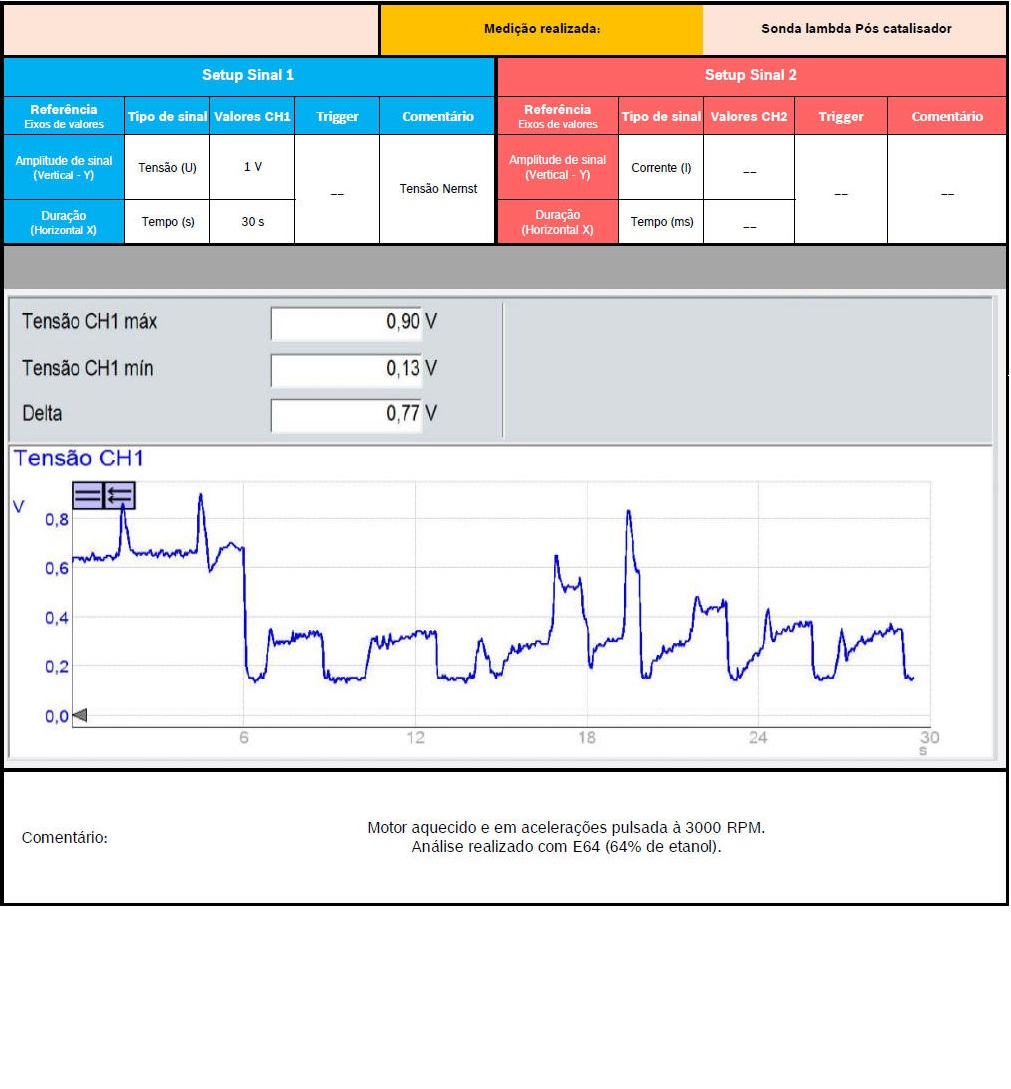Click the 30 s duration cell
Image resolution: width=1011 pixels, height=1089 pixels.
[x=252, y=222]
